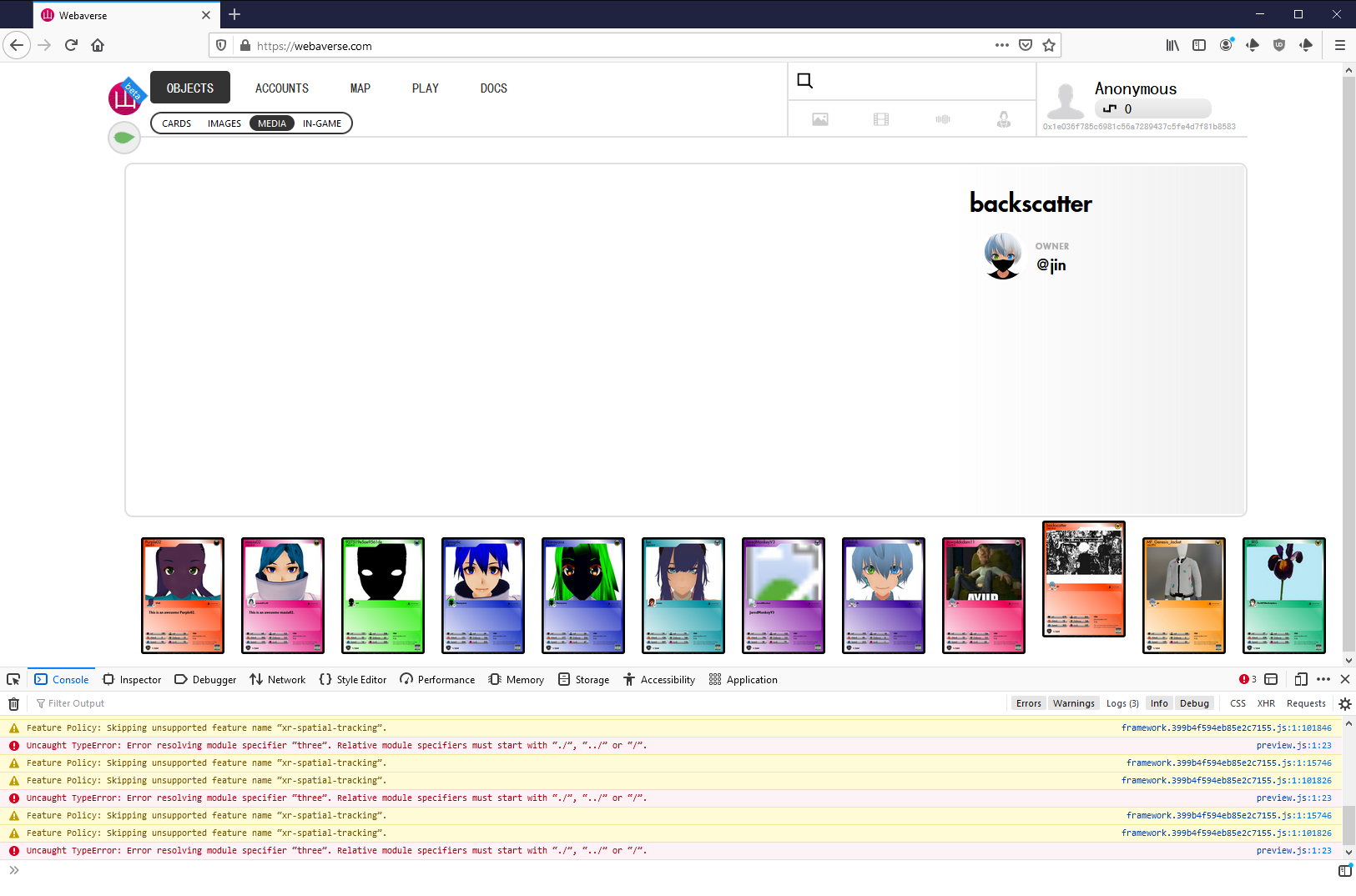Image resolution: width=1356 pixels, height=896 pixels.
Task: Open devtools settings via gear icon
Action: pyautogui.click(x=1344, y=703)
